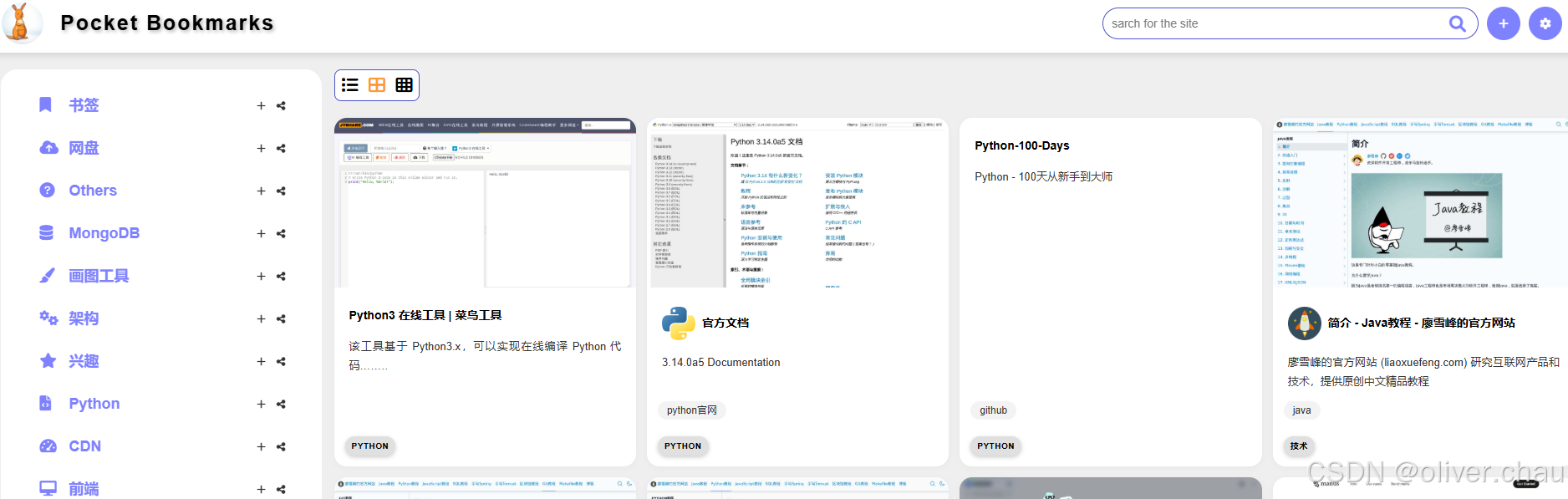Share the Python category
1568x499 pixels.
281,404
